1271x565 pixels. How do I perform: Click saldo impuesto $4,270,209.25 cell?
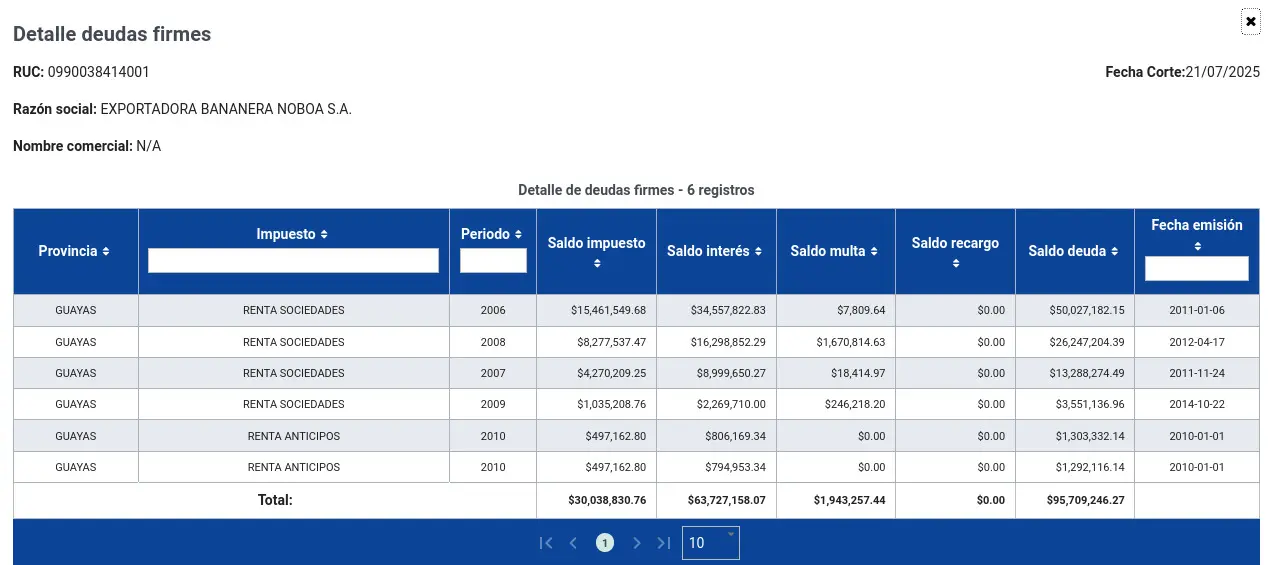tap(597, 373)
